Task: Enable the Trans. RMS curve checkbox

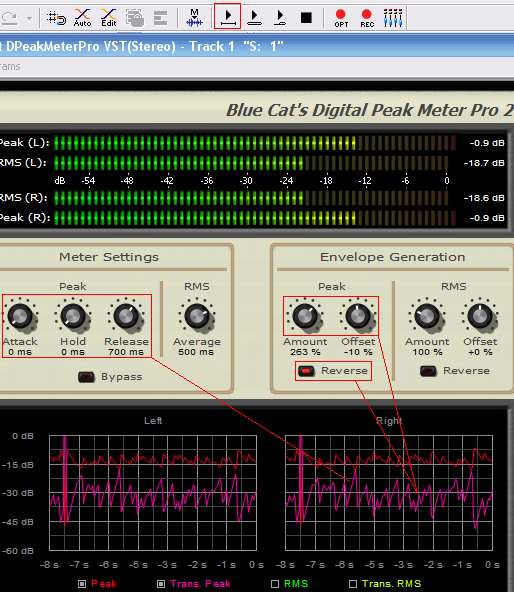Action: [x=353, y=584]
